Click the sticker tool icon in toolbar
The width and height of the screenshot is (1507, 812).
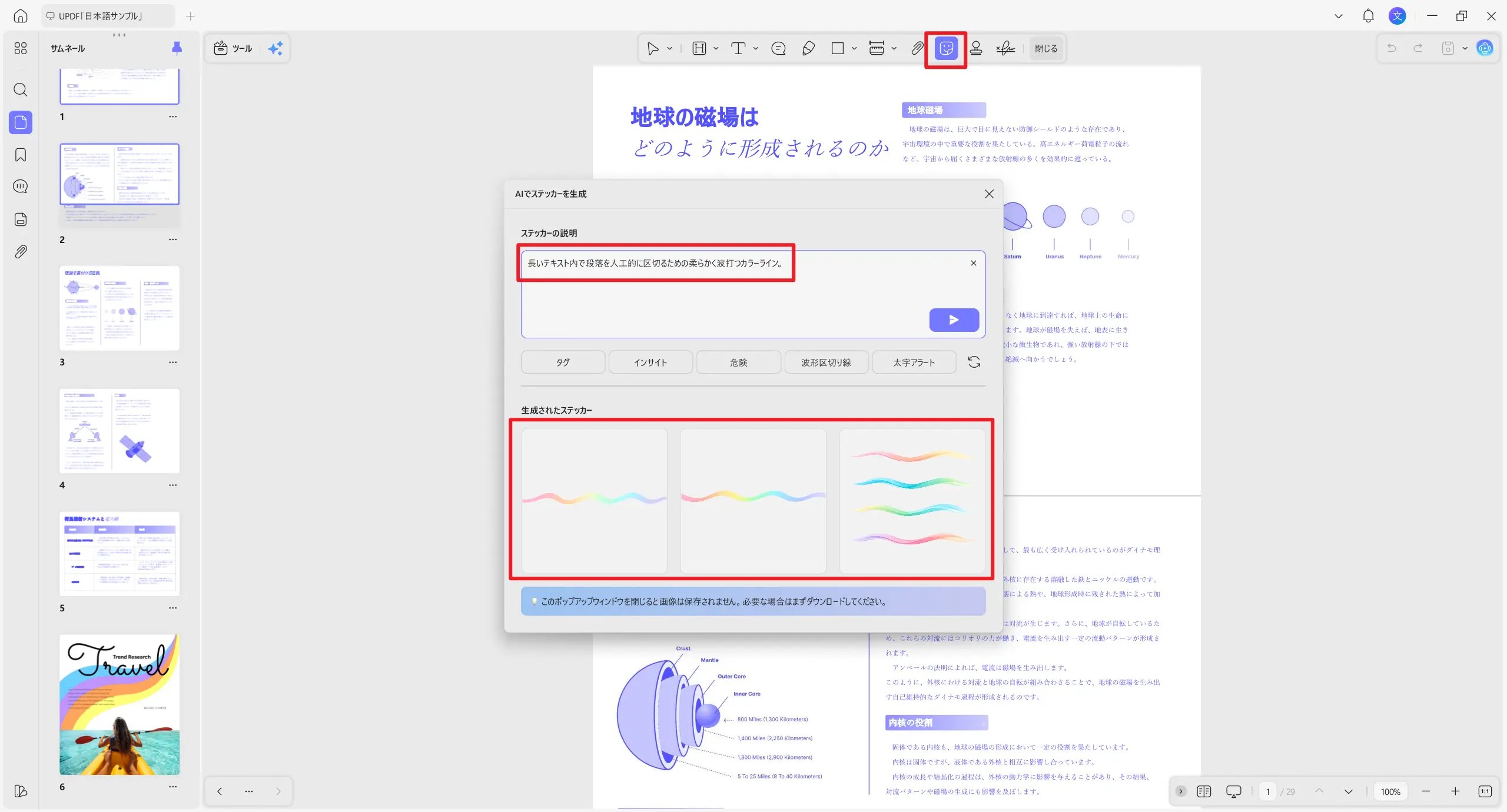[946, 49]
